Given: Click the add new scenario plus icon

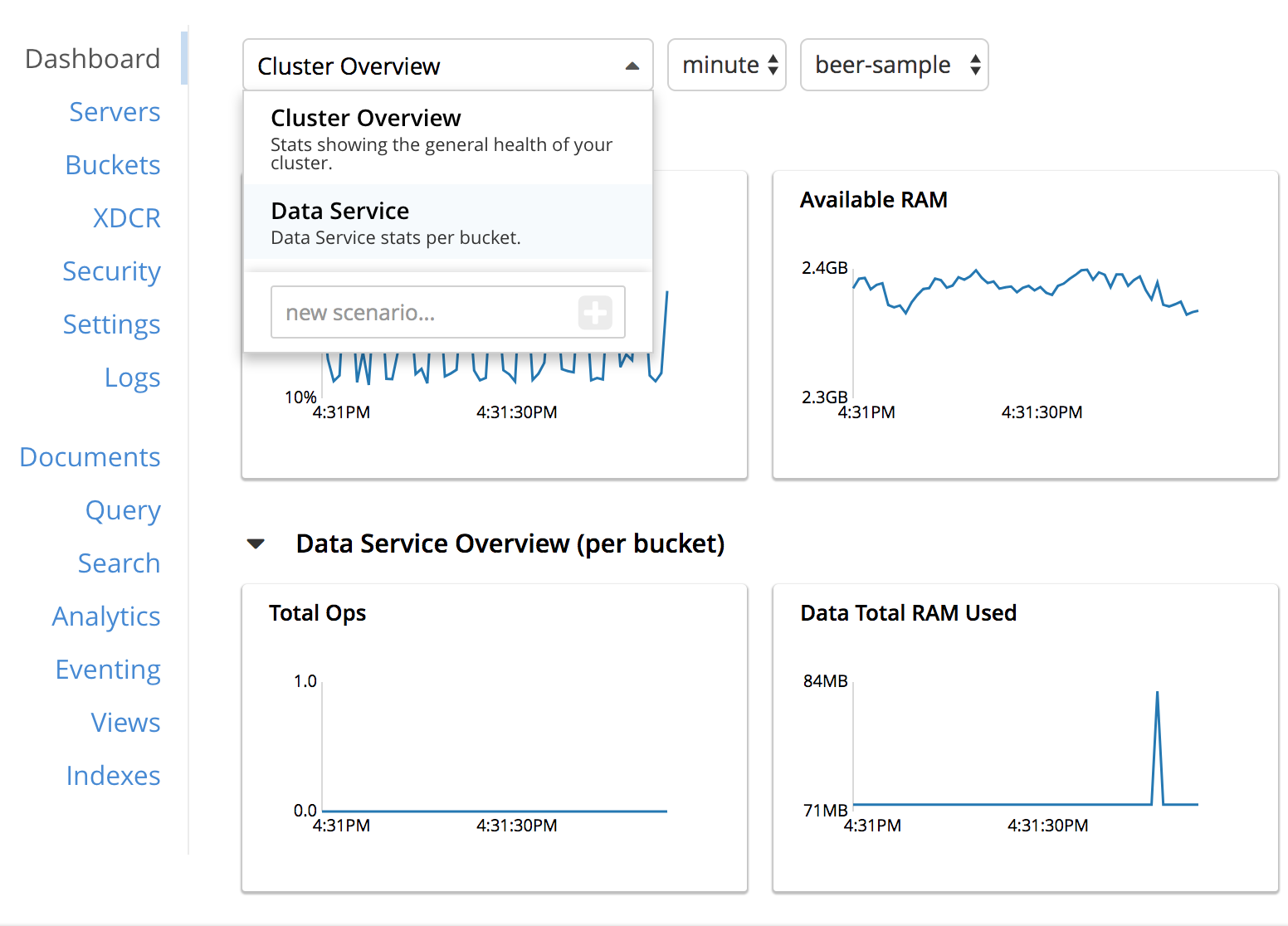Looking at the screenshot, I should (x=594, y=312).
